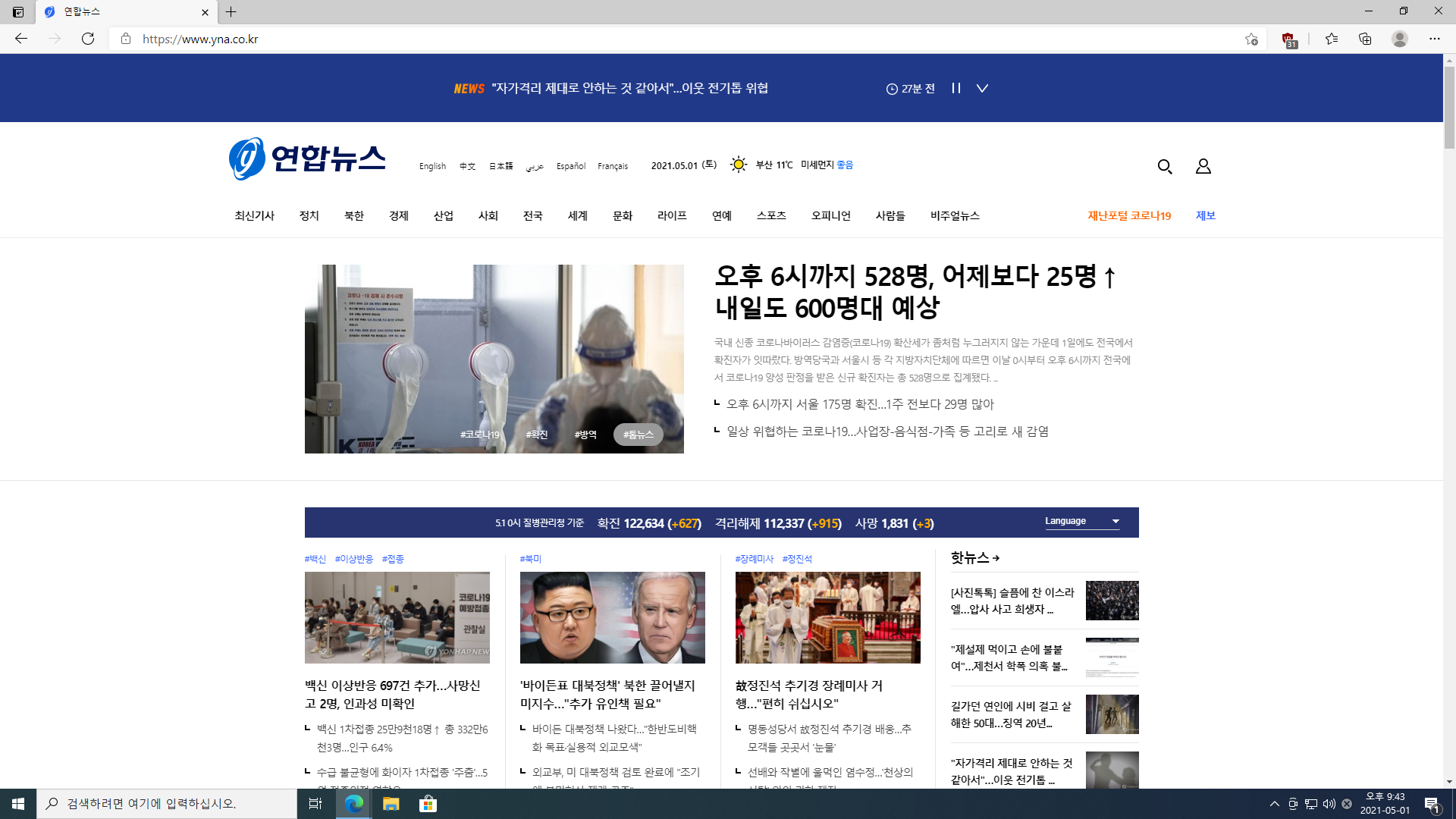Open 북한 menu
The width and height of the screenshot is (1456, 819).
[354, 216]
